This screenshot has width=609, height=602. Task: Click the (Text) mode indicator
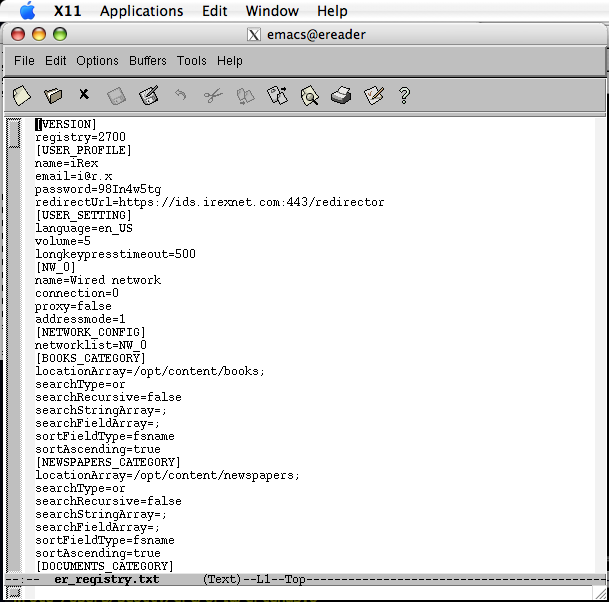222,579
